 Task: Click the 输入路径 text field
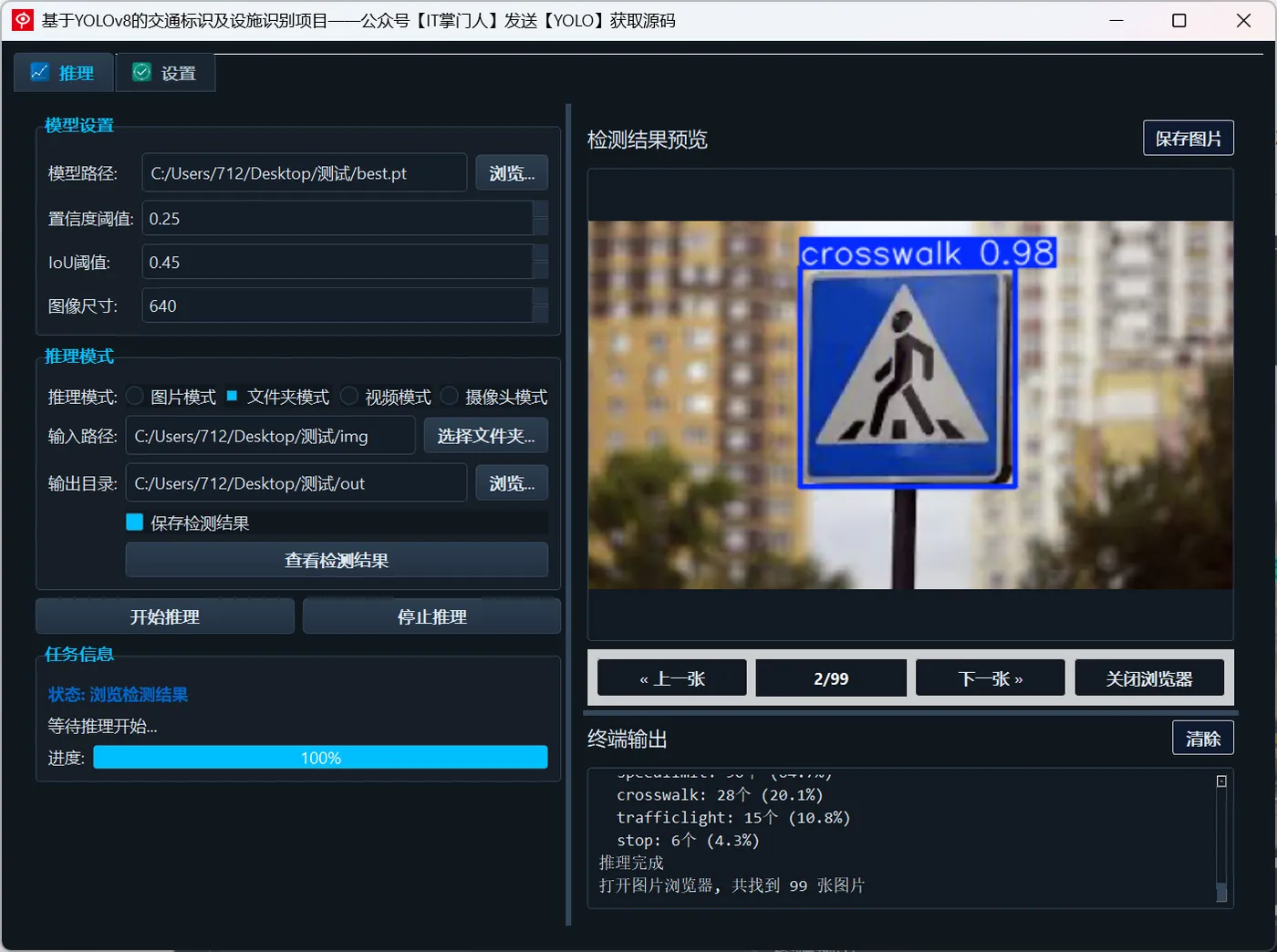tap(270, 436)
